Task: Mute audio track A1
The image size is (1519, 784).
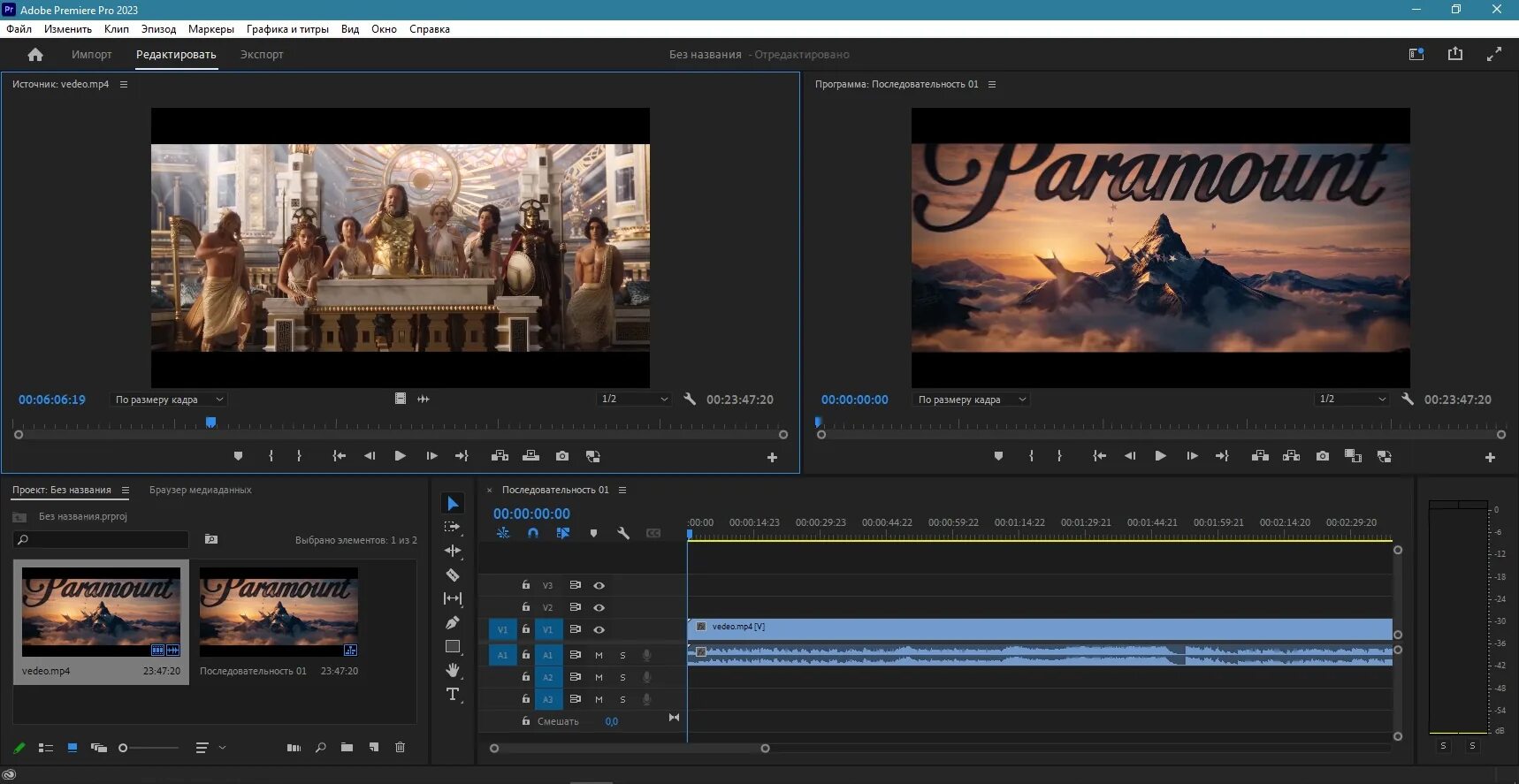Action: 599,655
